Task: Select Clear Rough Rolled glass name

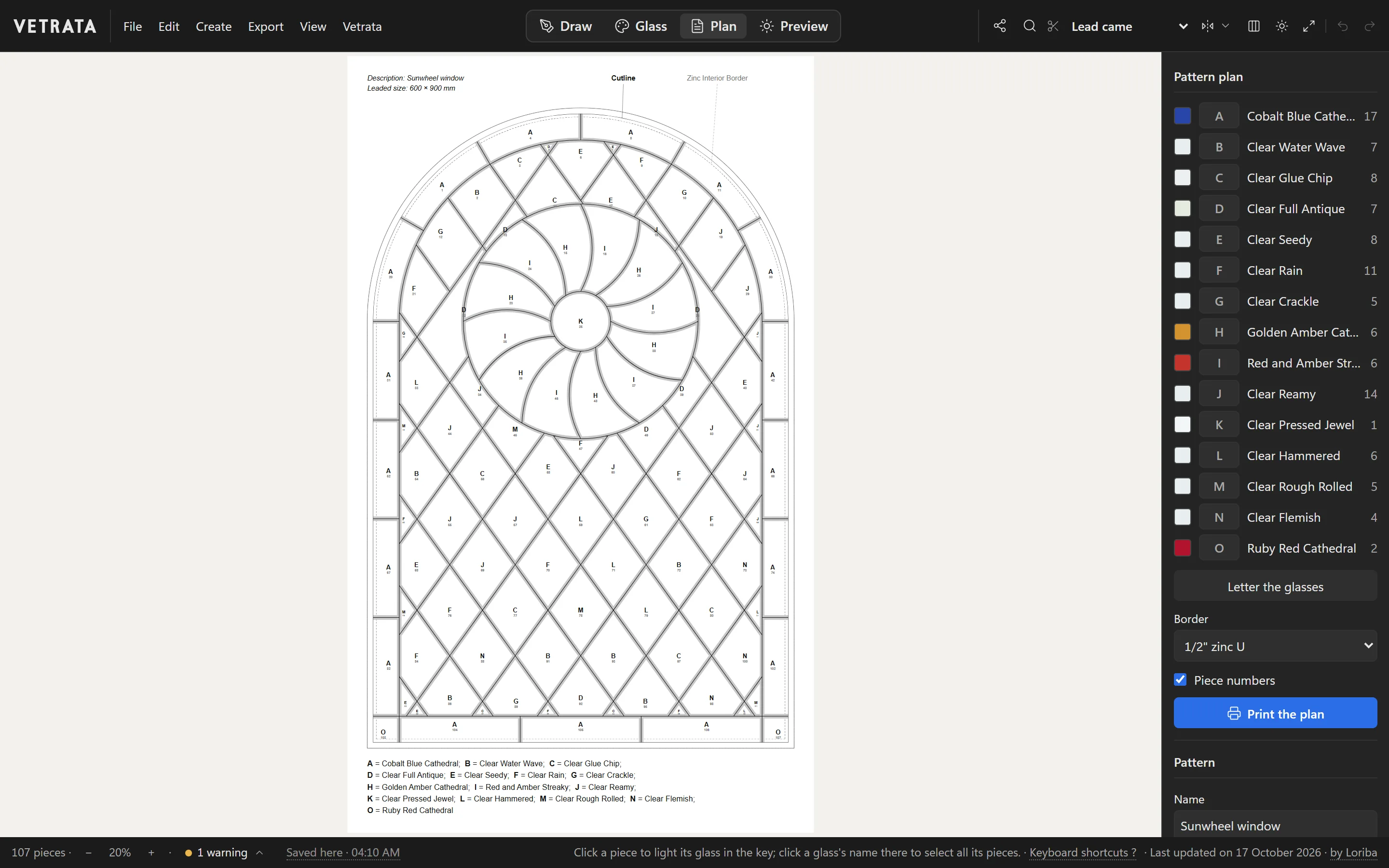Action: click(1299, 486)
